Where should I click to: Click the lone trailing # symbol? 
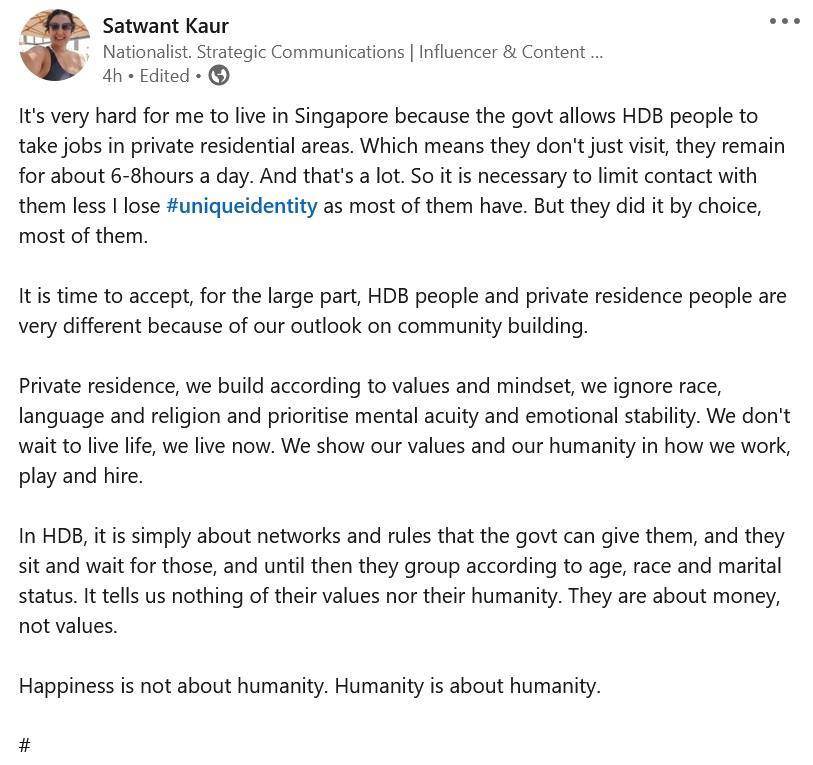click(x=24, y=746)
